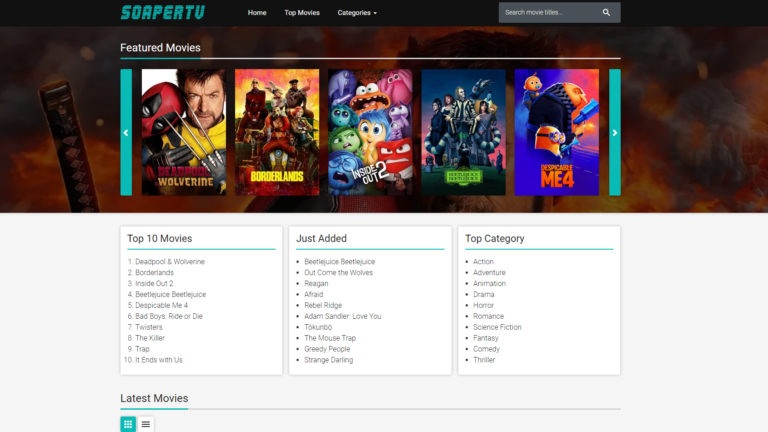Open the Trap movie link
768x432 pixels.
(x=142, y=349)
